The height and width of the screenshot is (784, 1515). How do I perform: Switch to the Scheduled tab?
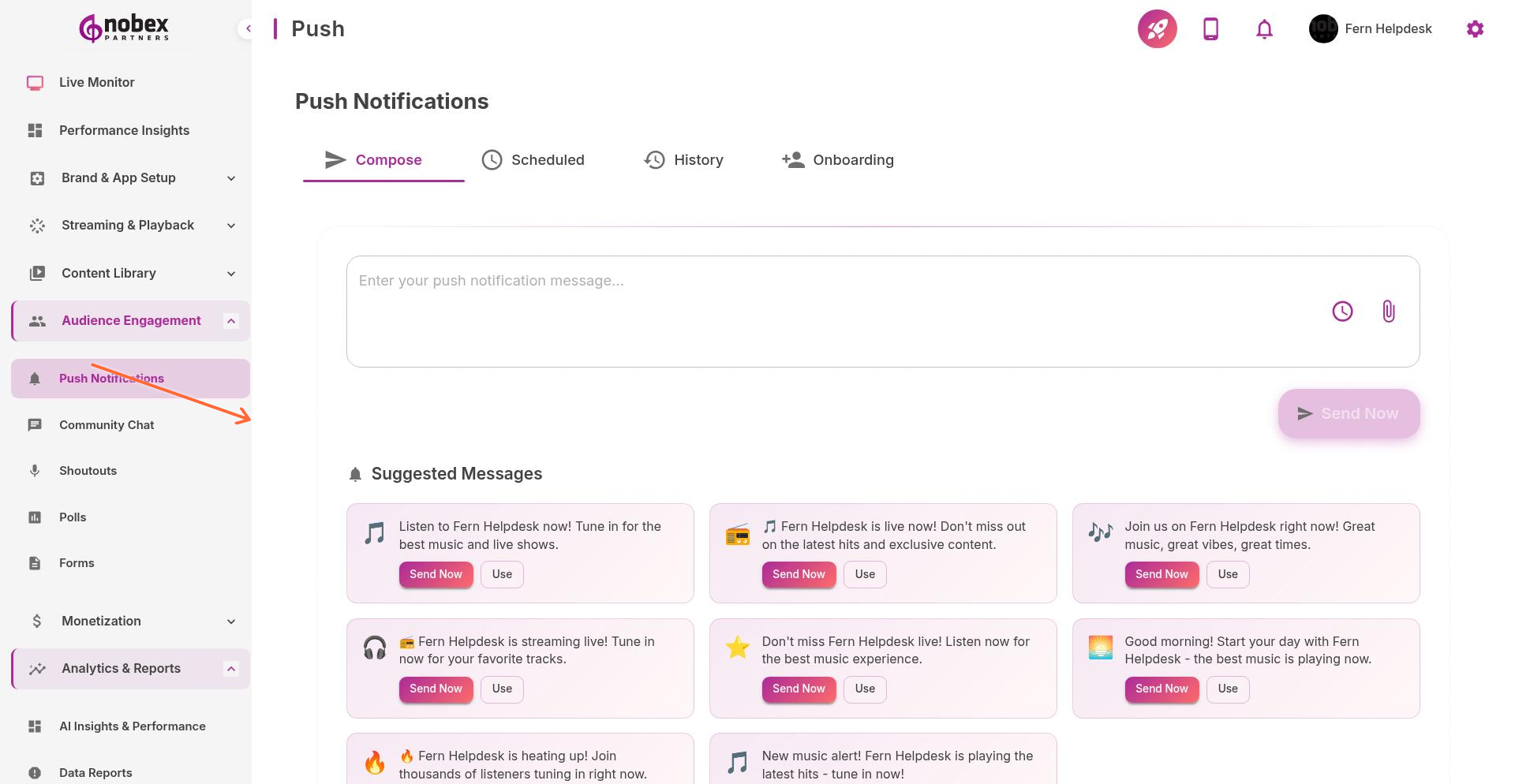(533, 159)
